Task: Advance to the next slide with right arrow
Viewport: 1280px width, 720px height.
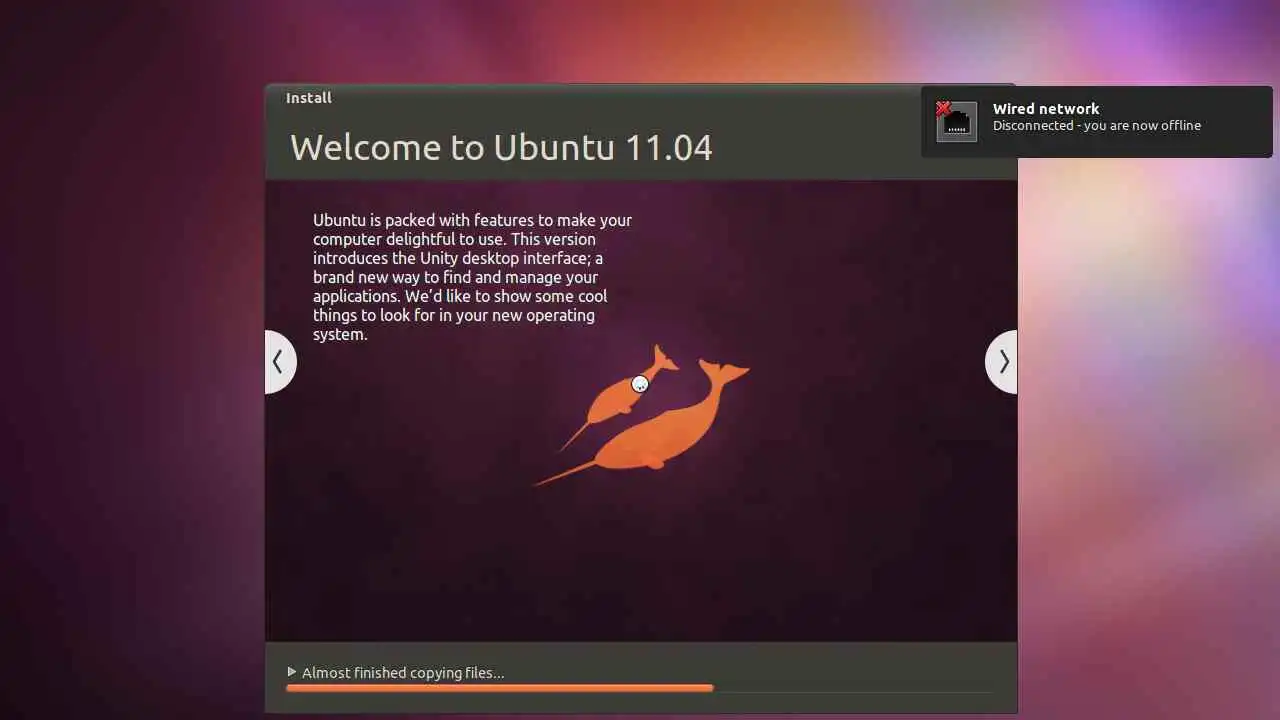Action: coord(1002,361)
